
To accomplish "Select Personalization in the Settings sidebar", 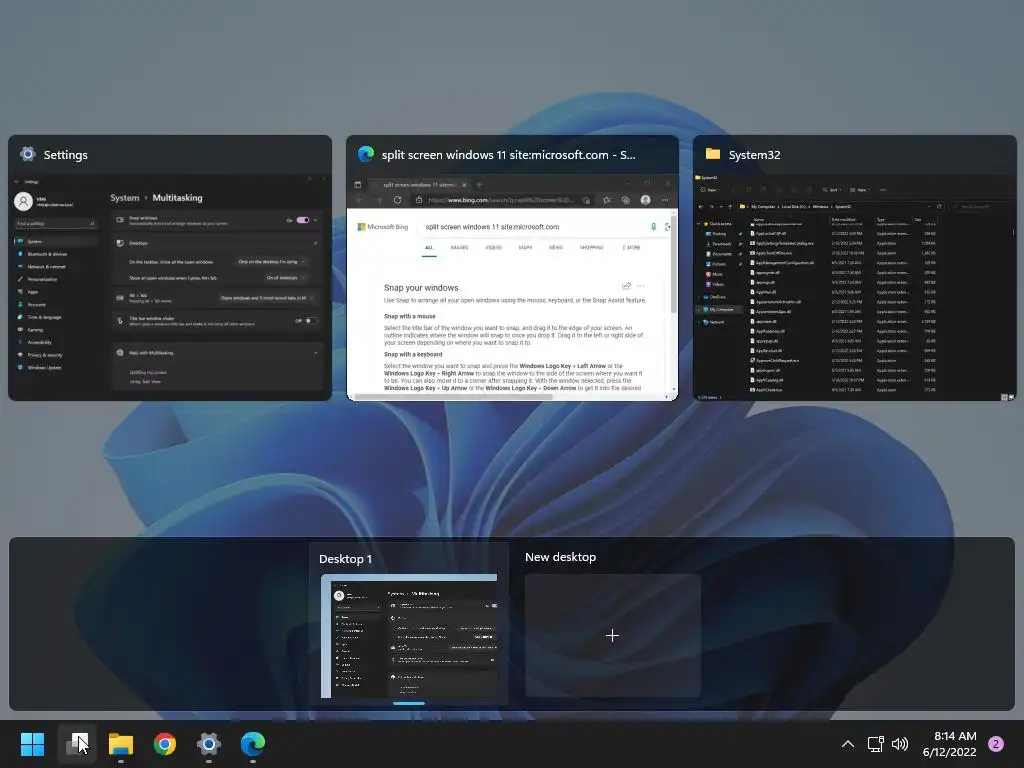I will pyautogui.click(x=56, y=280).
